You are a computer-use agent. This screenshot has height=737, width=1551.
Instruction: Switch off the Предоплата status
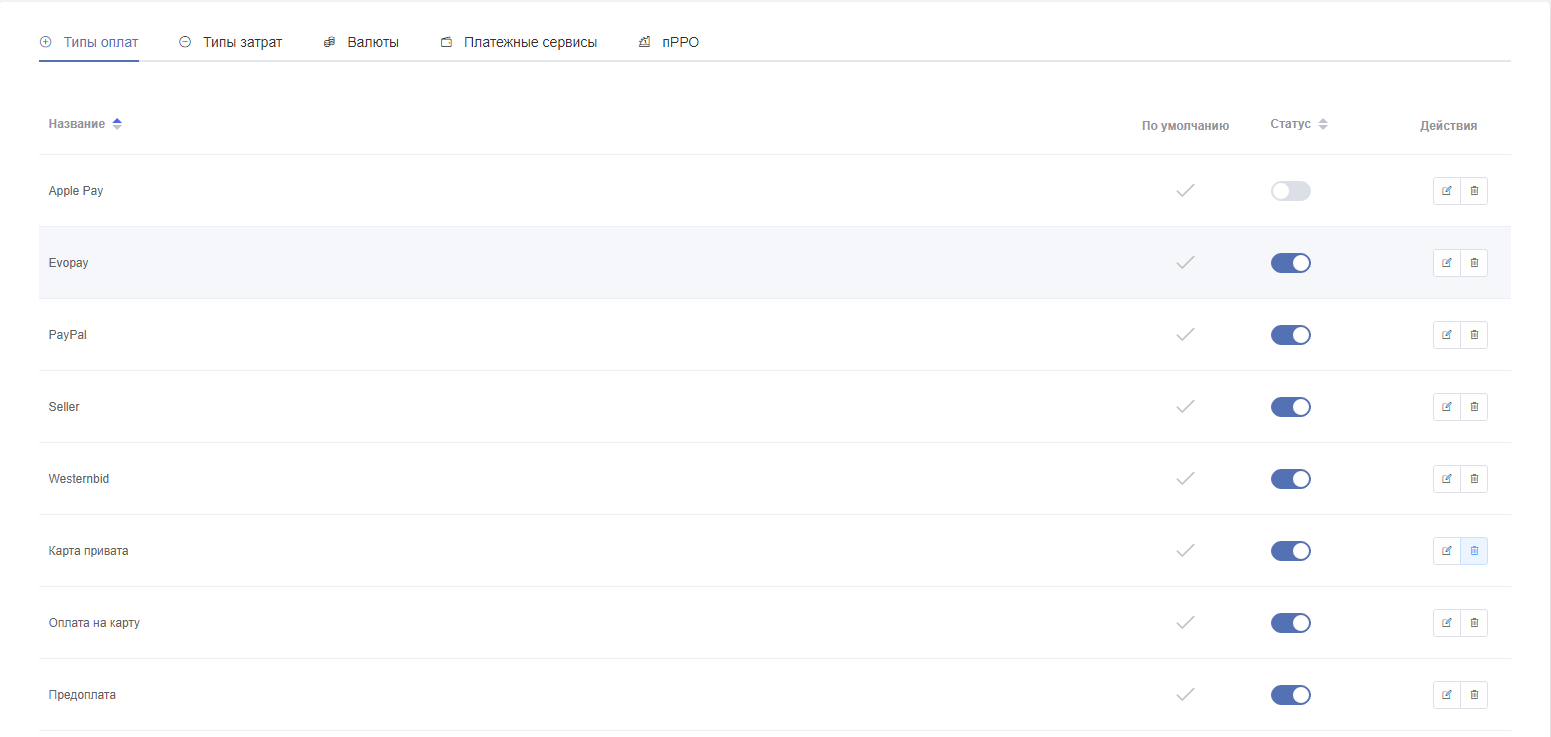(1291, 695)
